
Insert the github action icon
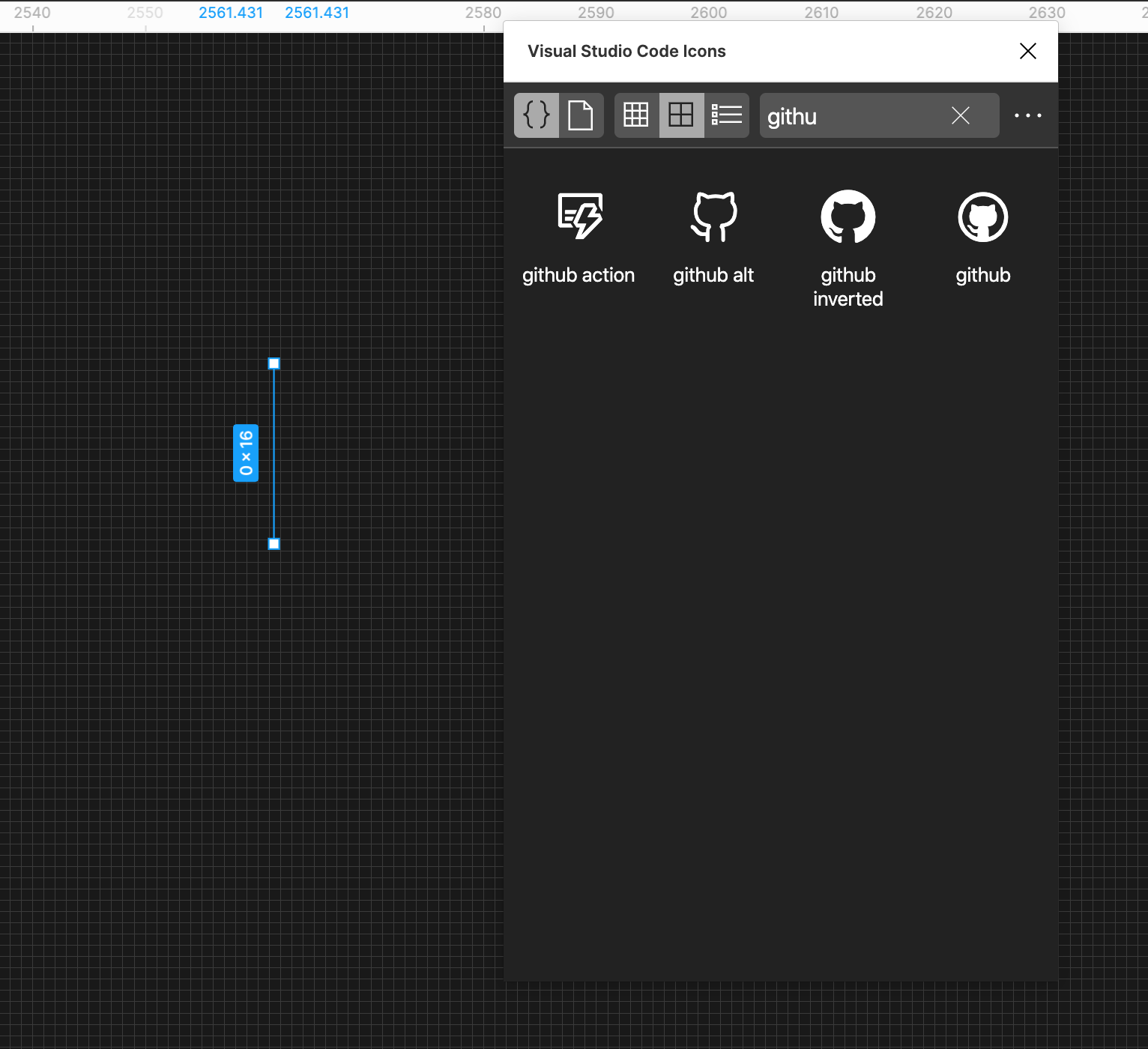point(580,217)
